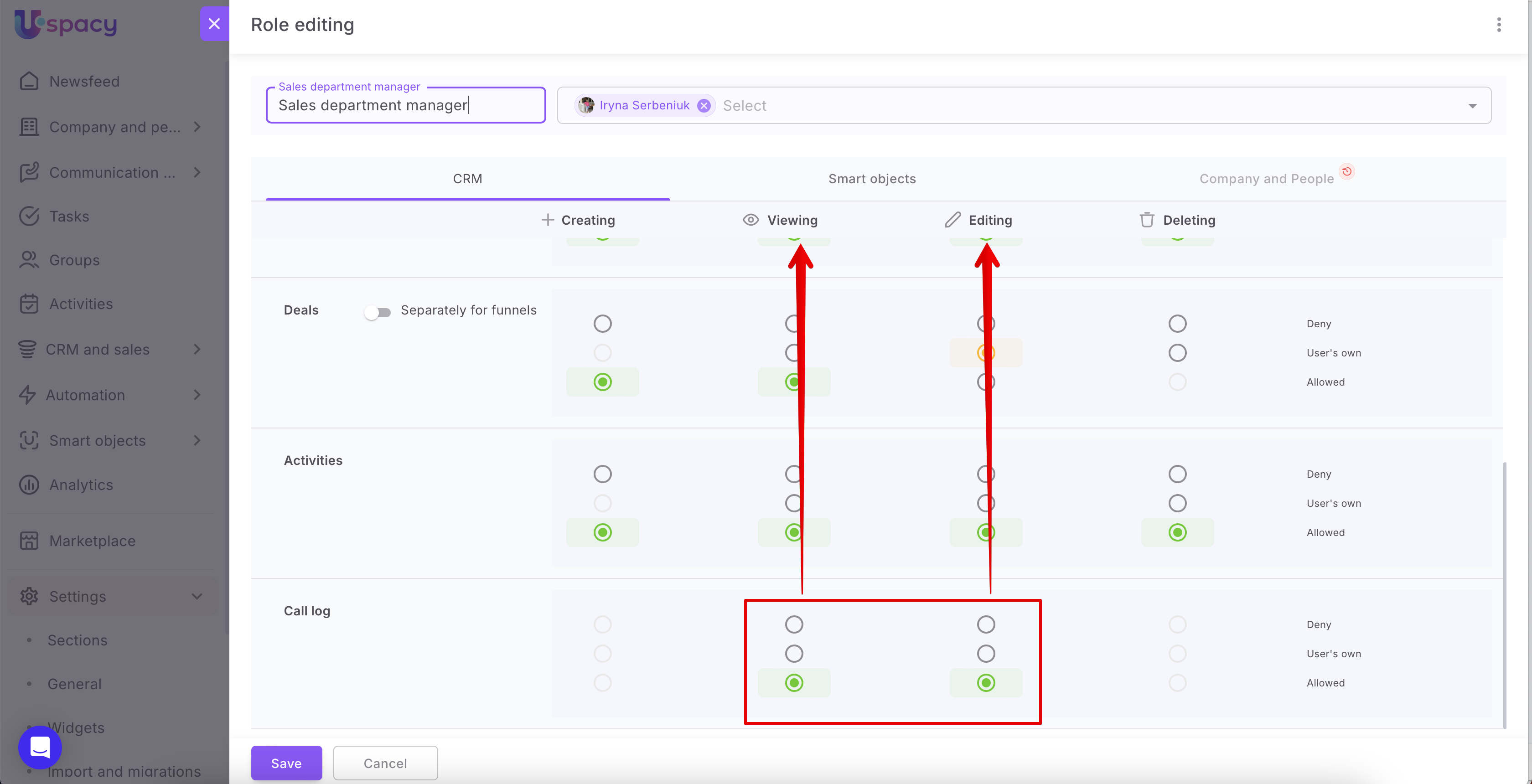Click the Cancel button
1532x784 pixels.
[385, 763]
